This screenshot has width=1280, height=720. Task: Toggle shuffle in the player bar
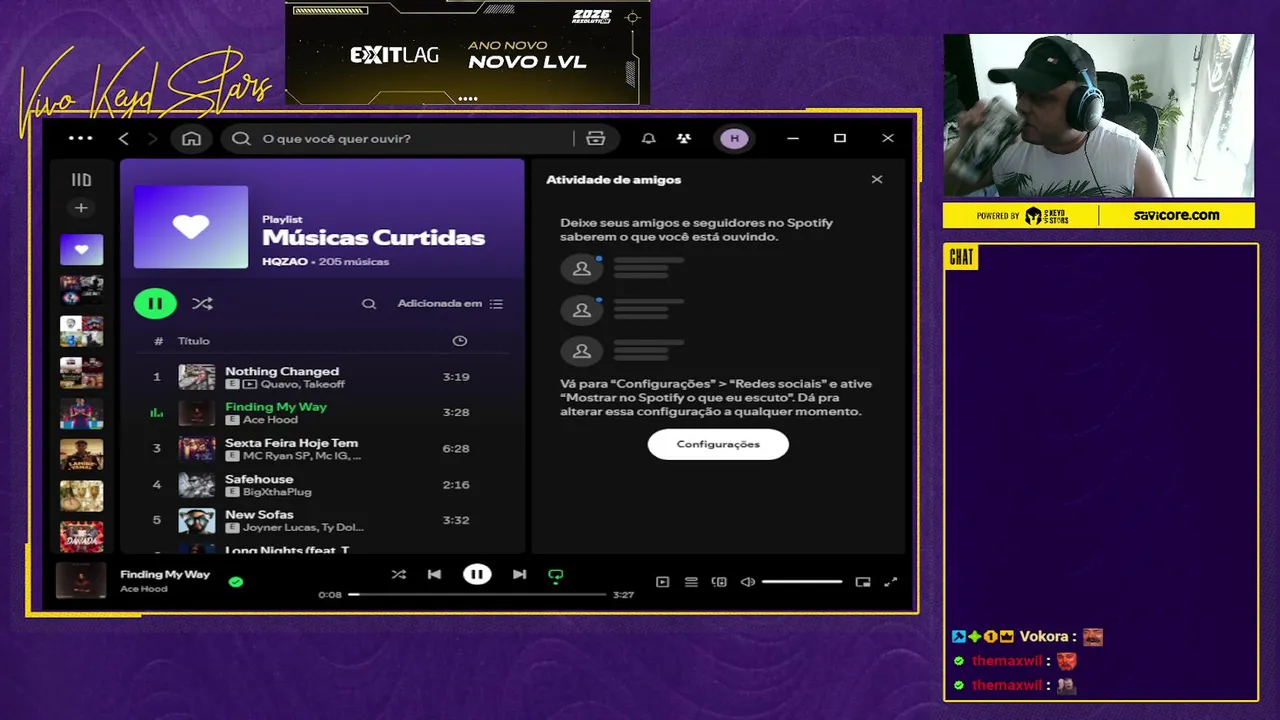[399, 575]
